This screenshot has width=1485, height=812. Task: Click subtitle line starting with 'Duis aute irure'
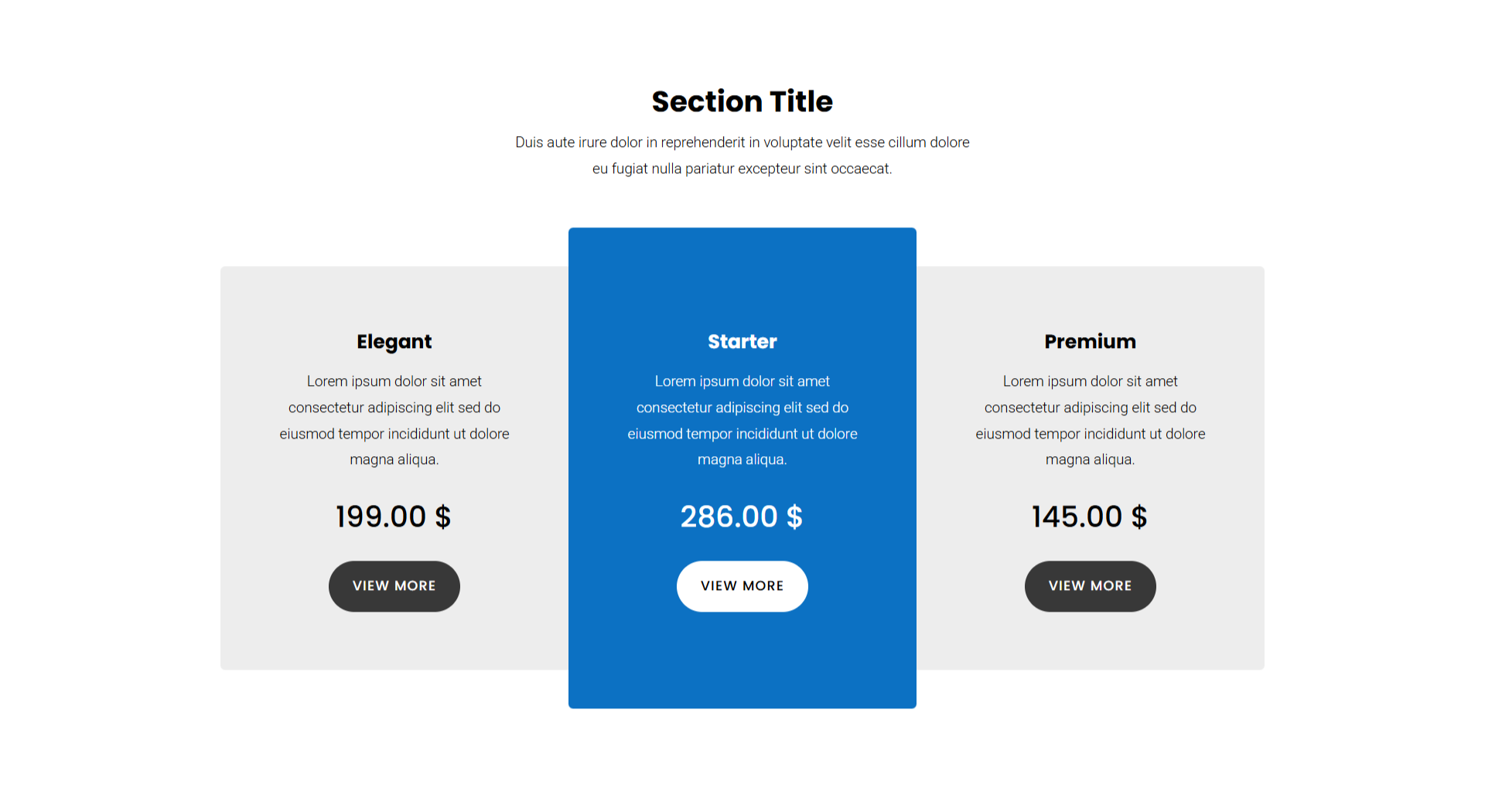click(742, 142)
